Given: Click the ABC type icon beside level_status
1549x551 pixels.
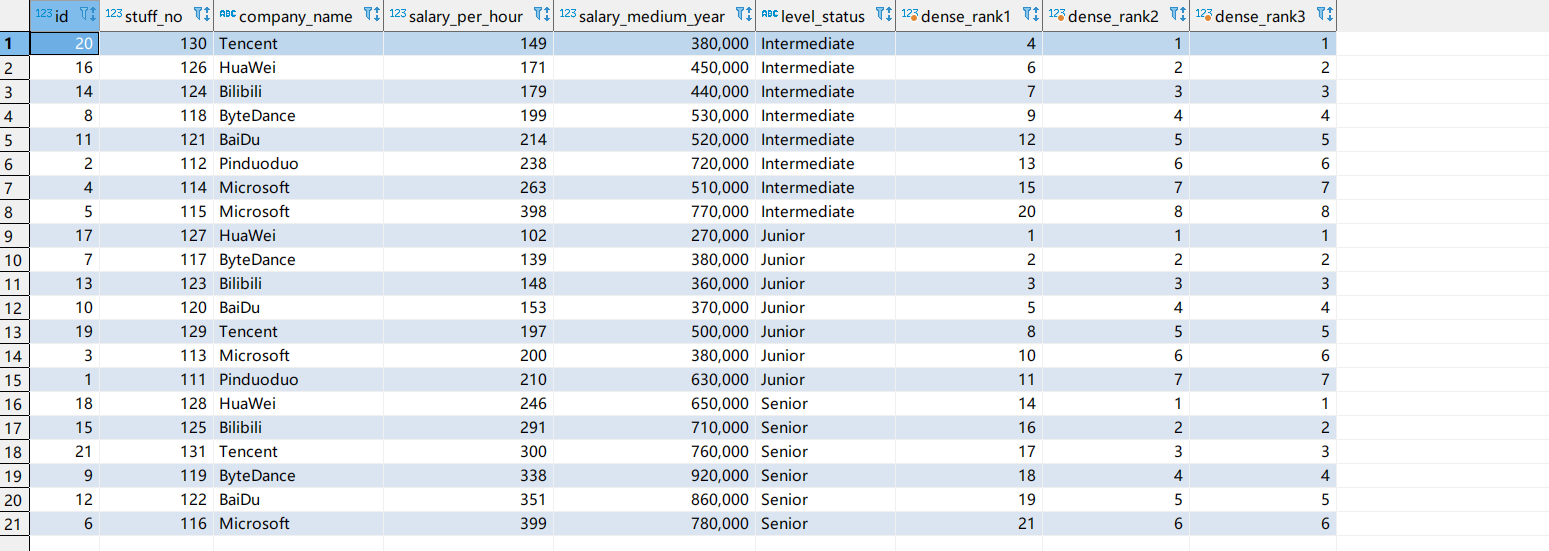Looking at the screenshot, I should (x=769, y=15).
